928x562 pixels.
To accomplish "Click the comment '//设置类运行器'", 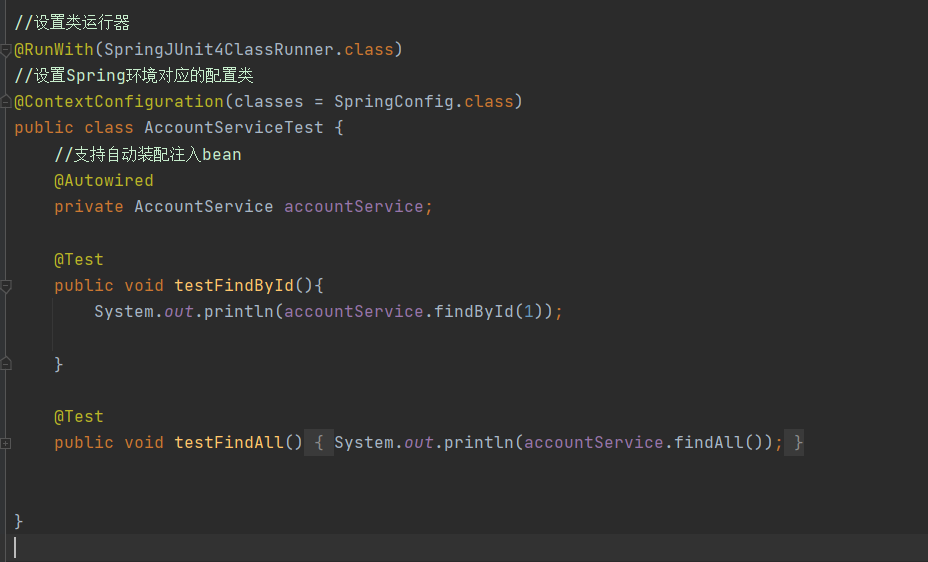I will 72,23.
